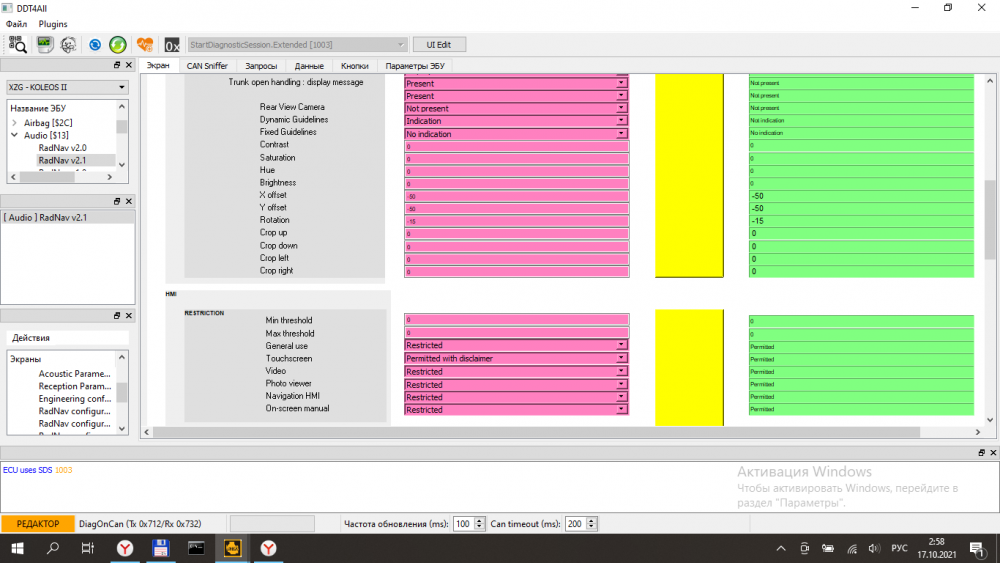
Task: Select the Acoustic Parame... screen item
Action: (74, 374)
